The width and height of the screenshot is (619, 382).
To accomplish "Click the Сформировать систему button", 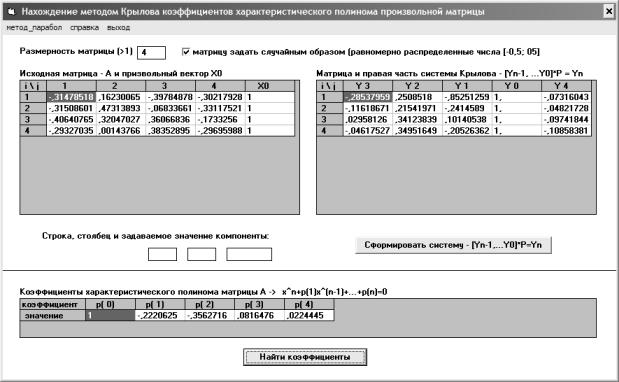I will click(453, 245).
